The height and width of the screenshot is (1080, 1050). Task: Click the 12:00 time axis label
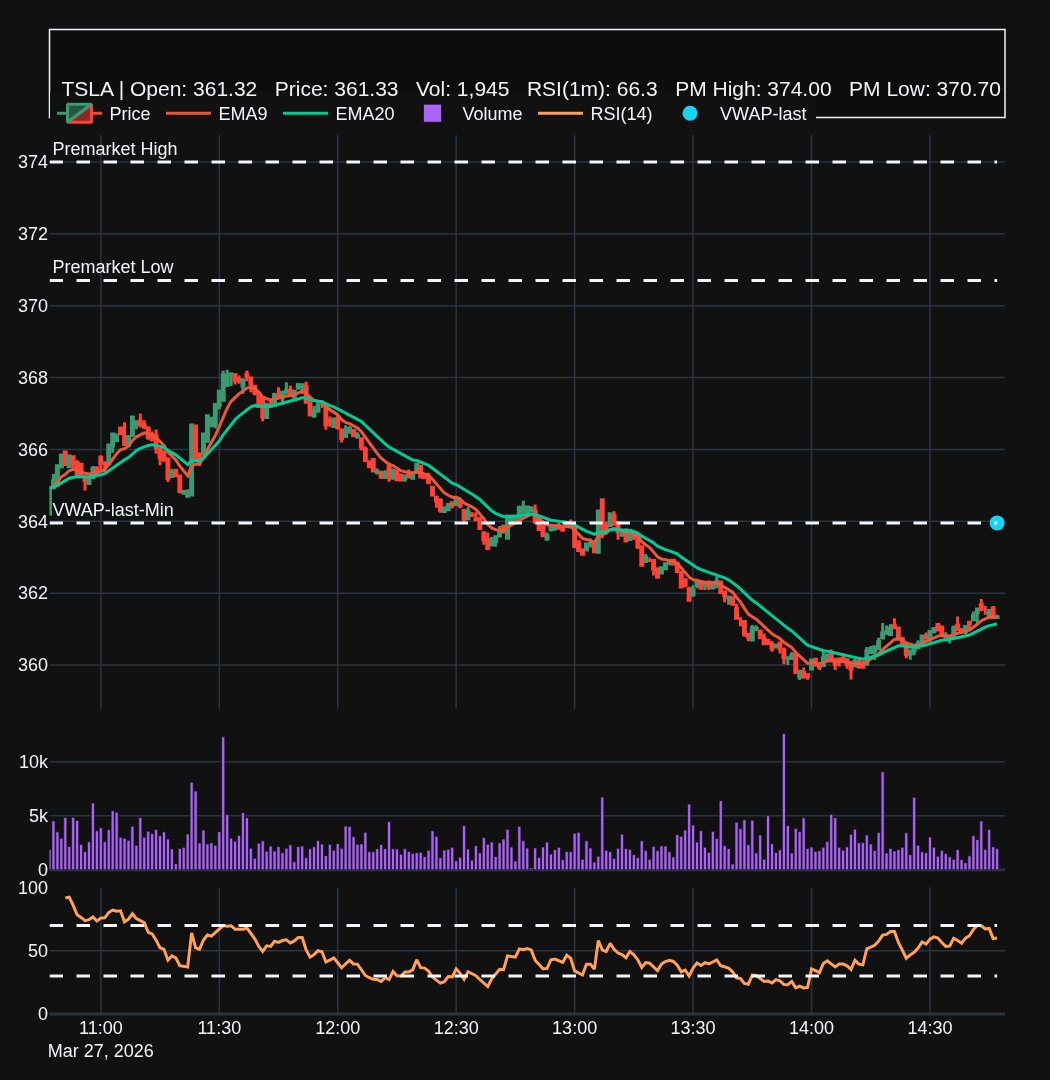[338, 1028]
